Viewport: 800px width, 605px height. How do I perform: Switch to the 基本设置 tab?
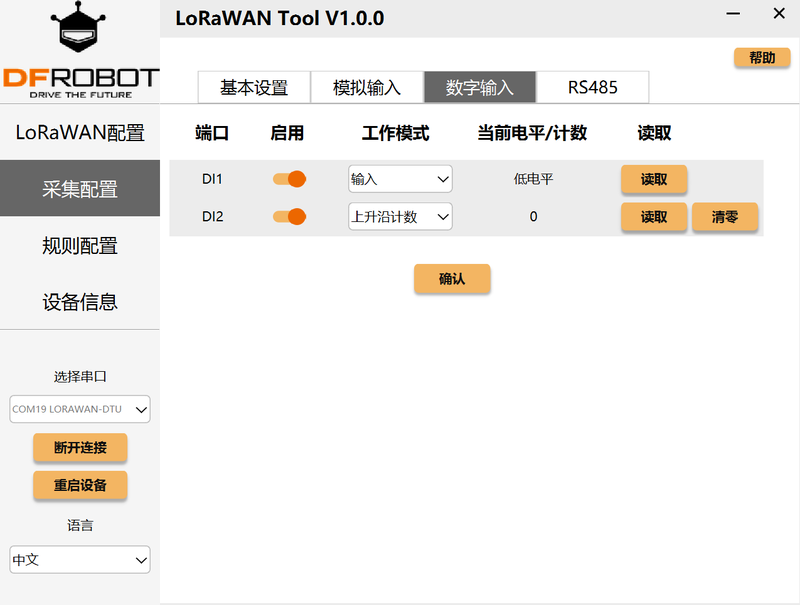tap(254, 87)
